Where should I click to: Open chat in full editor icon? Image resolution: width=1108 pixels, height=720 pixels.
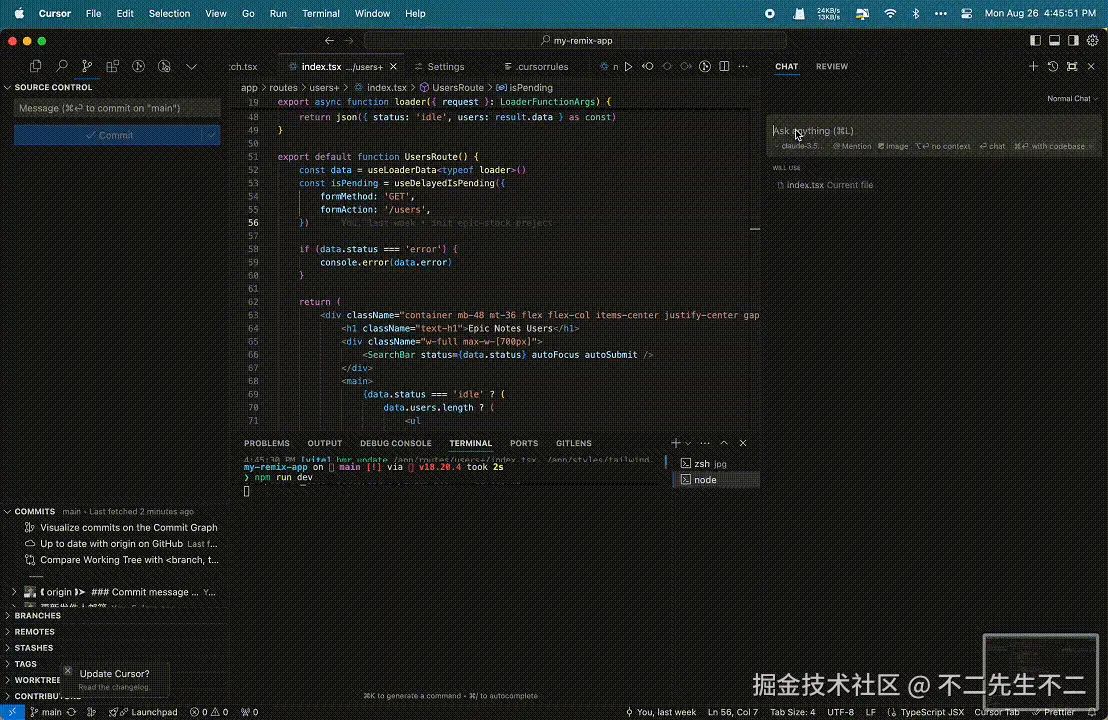click(1072, 66)
